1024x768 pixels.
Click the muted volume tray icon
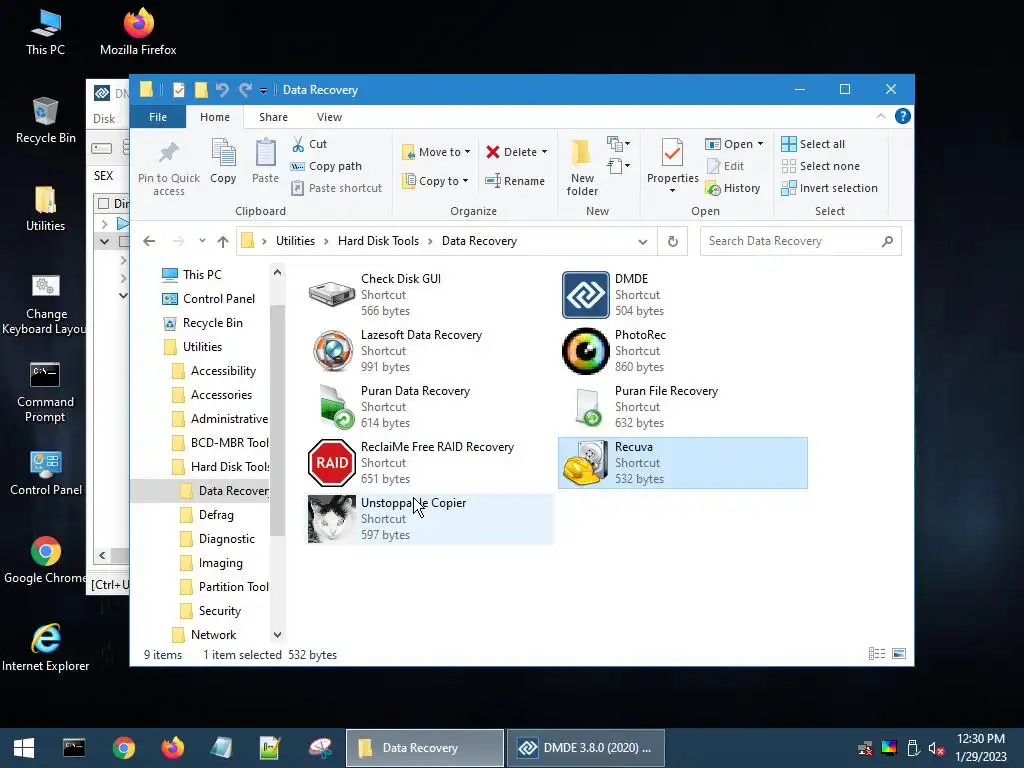coord(936,748)
